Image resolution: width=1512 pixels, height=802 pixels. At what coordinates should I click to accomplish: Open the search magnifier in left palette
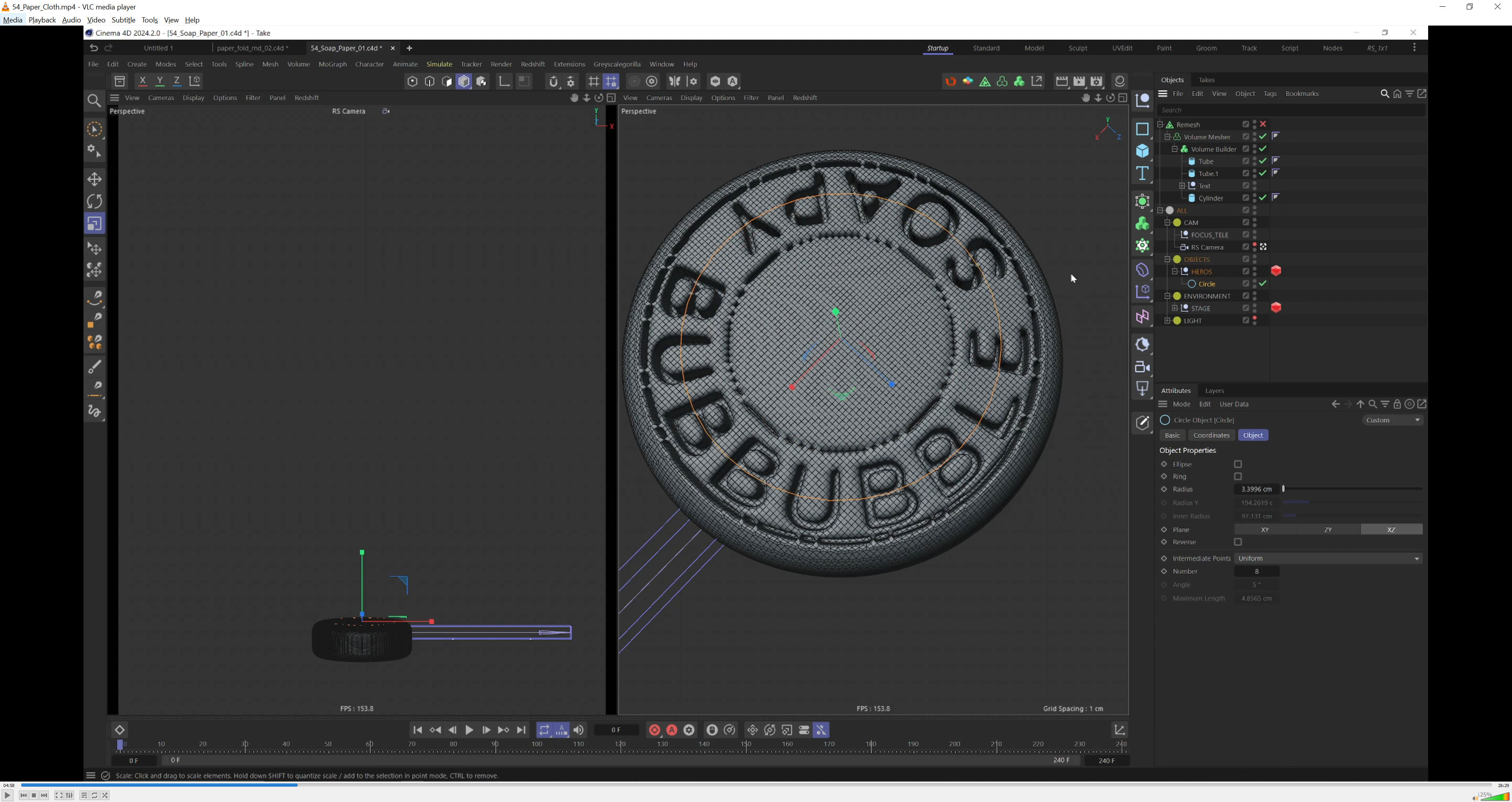[94, 102]
